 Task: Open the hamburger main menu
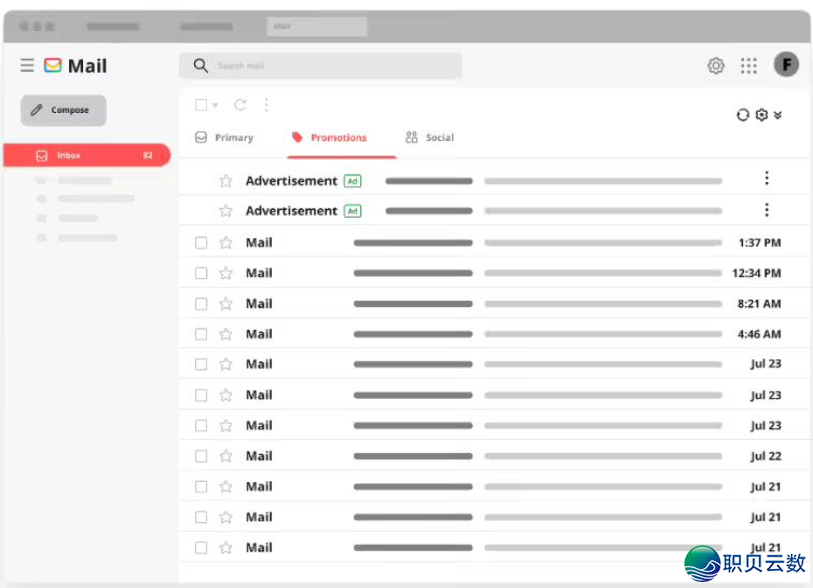coord(27,66)
